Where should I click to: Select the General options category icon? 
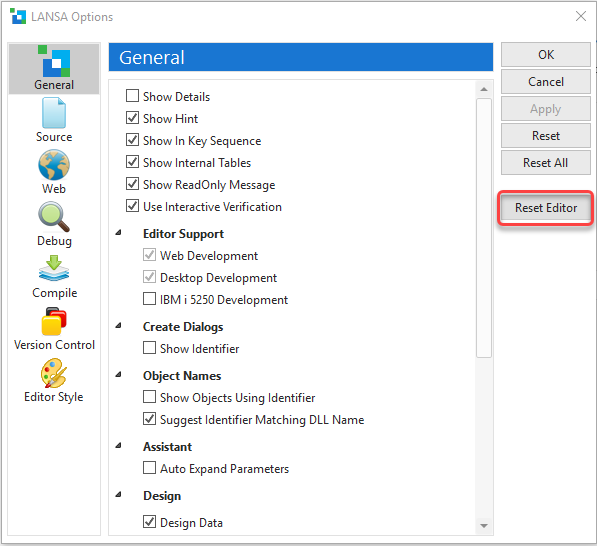pyautogui.click(x=54, y=62)
